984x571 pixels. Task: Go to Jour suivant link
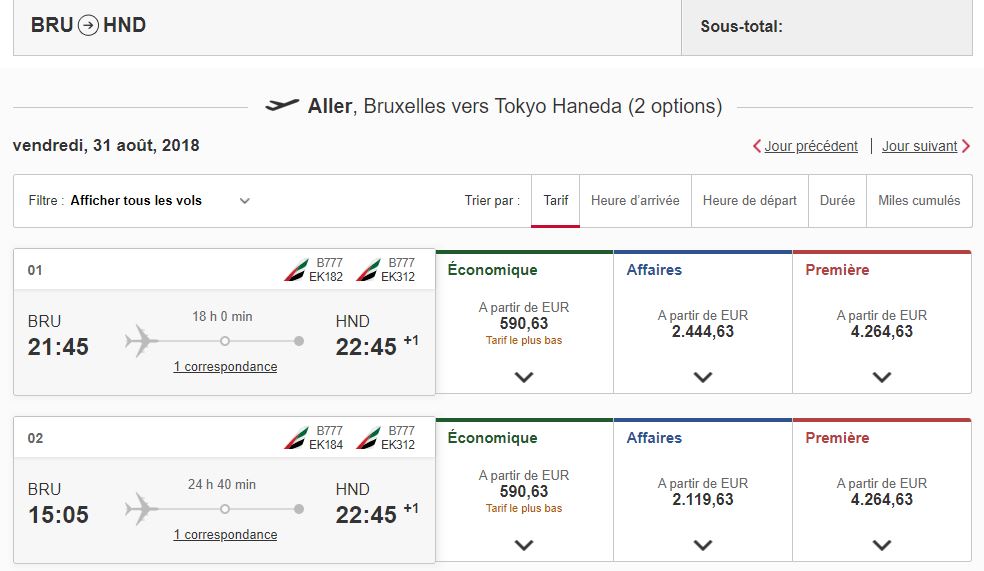(919, 146)
